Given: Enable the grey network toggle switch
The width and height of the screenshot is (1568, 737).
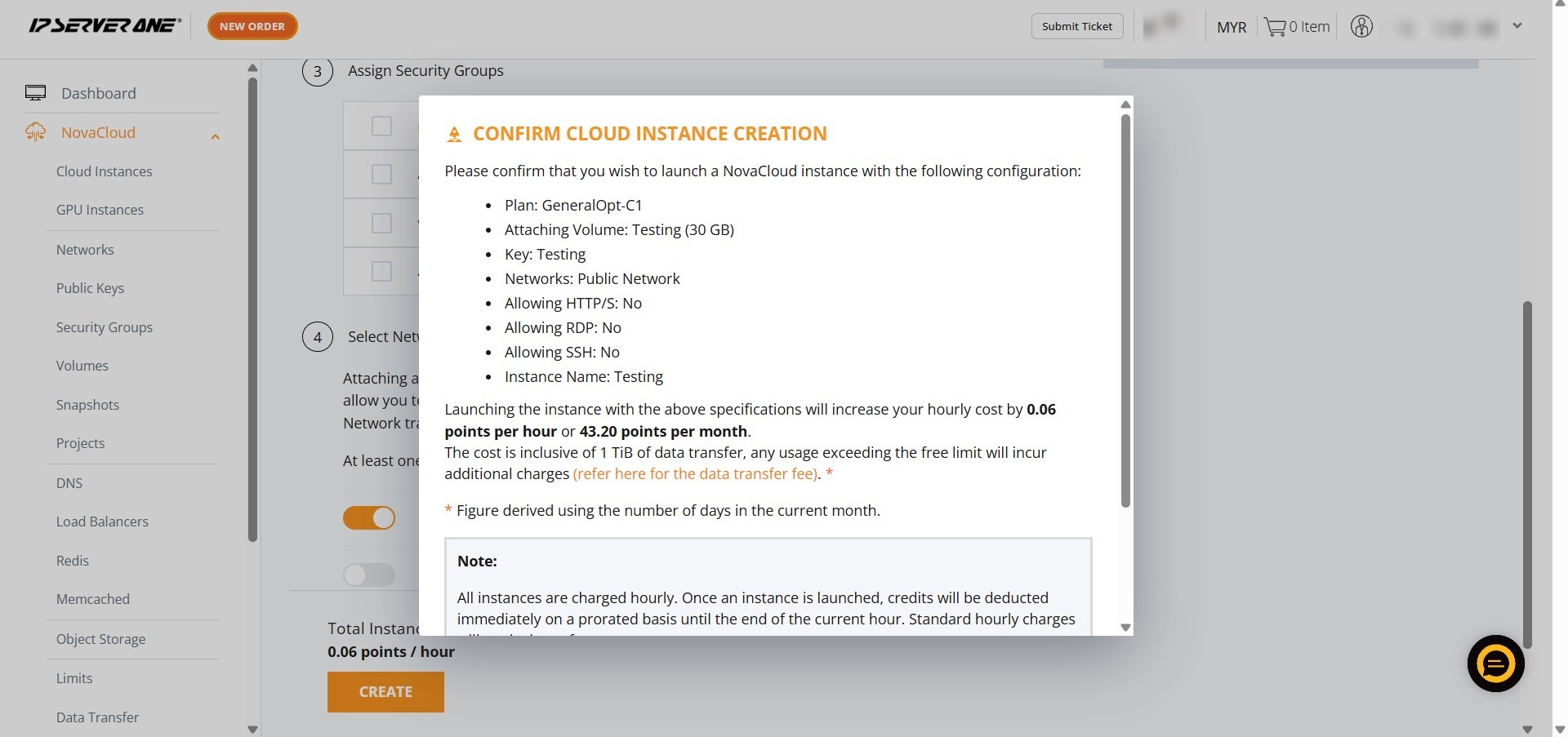Looking at the screenshot, I should pyautogui.click(x=369, y=575).
